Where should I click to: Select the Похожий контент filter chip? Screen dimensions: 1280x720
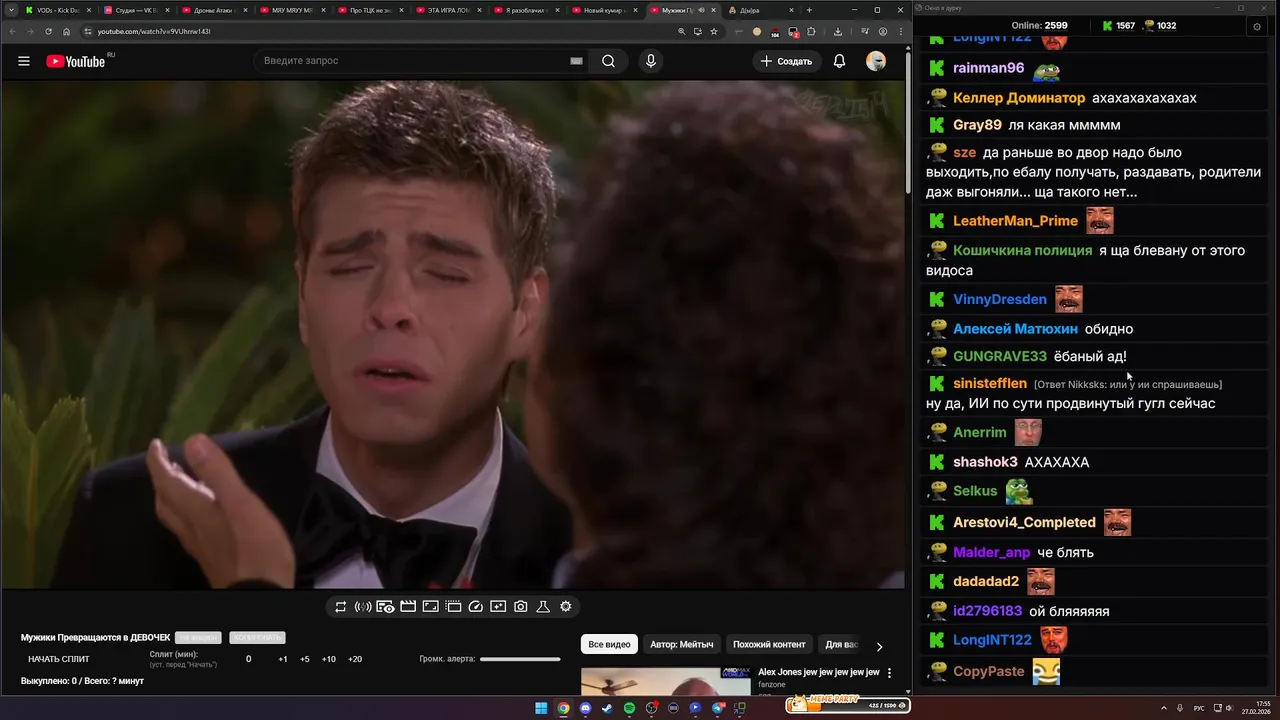[769, 645]
